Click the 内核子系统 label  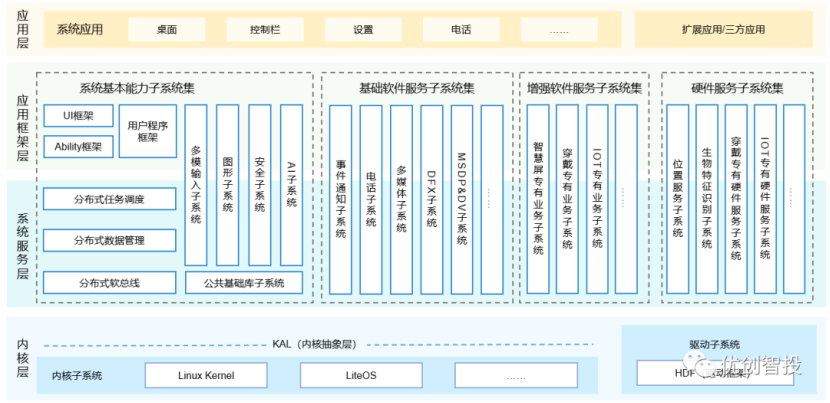(77, 376)
